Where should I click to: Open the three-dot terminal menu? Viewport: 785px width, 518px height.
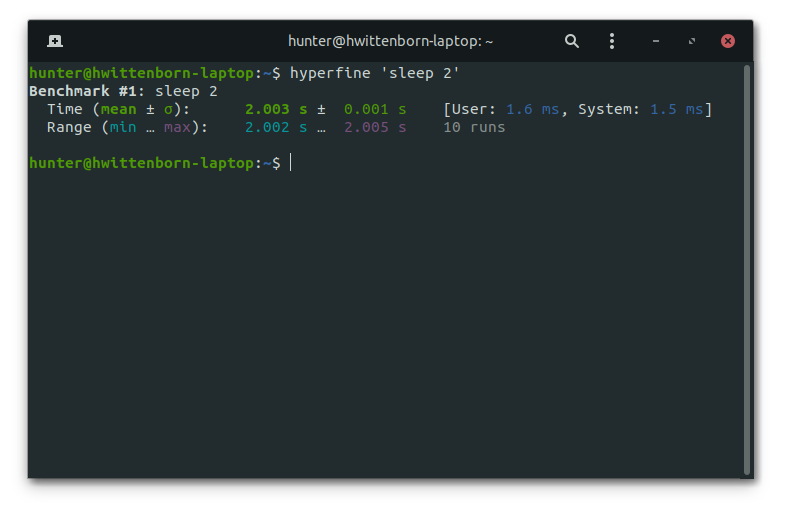612,41
